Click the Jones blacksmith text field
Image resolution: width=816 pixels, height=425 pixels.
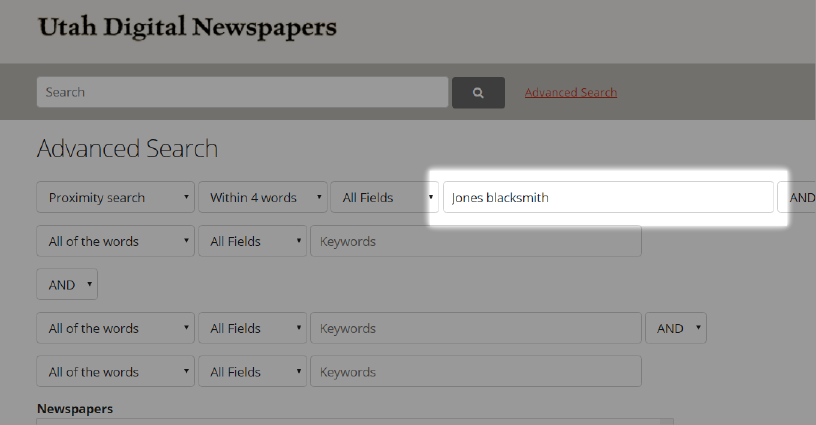[x=608, y=197]
